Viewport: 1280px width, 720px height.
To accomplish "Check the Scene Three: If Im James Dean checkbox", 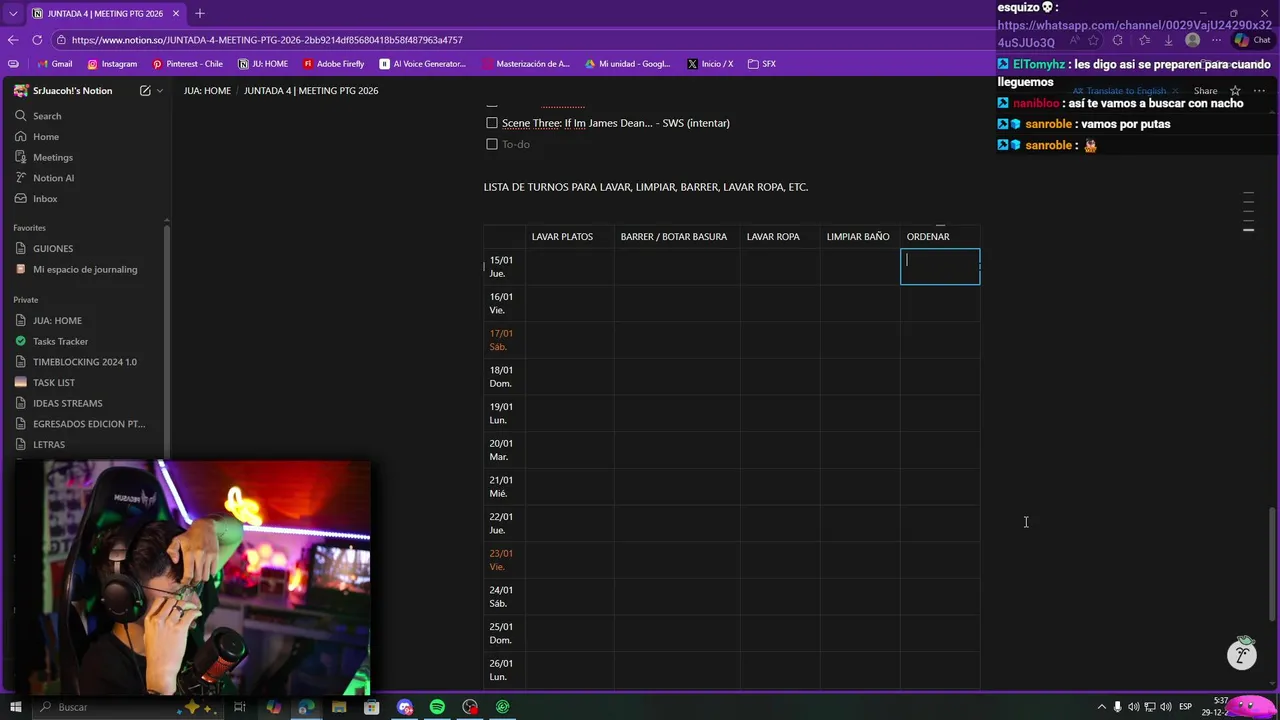I will (492, 123).
